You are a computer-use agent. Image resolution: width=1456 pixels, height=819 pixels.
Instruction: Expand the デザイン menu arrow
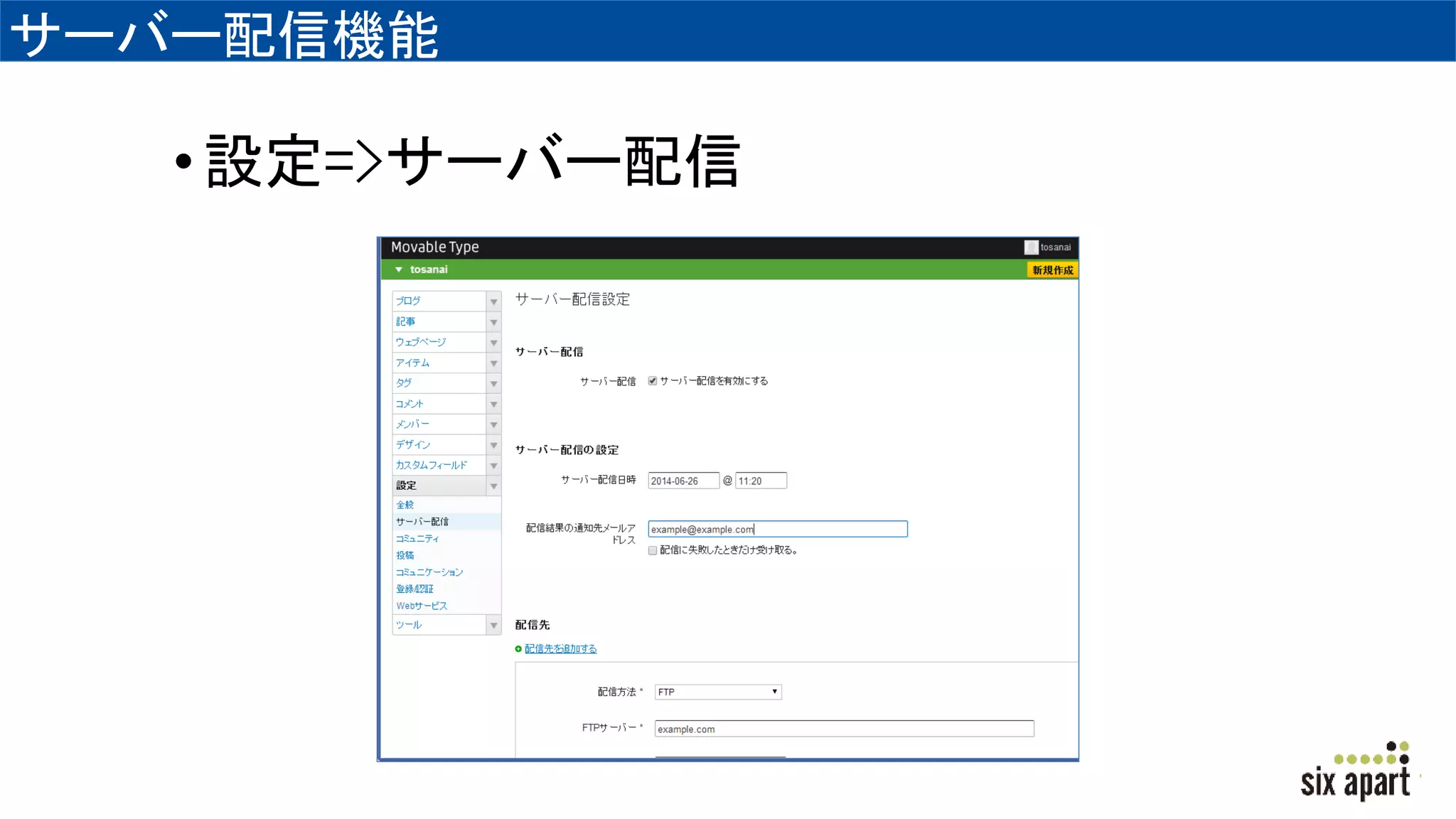pyautogui.click(x=493, y=445)
